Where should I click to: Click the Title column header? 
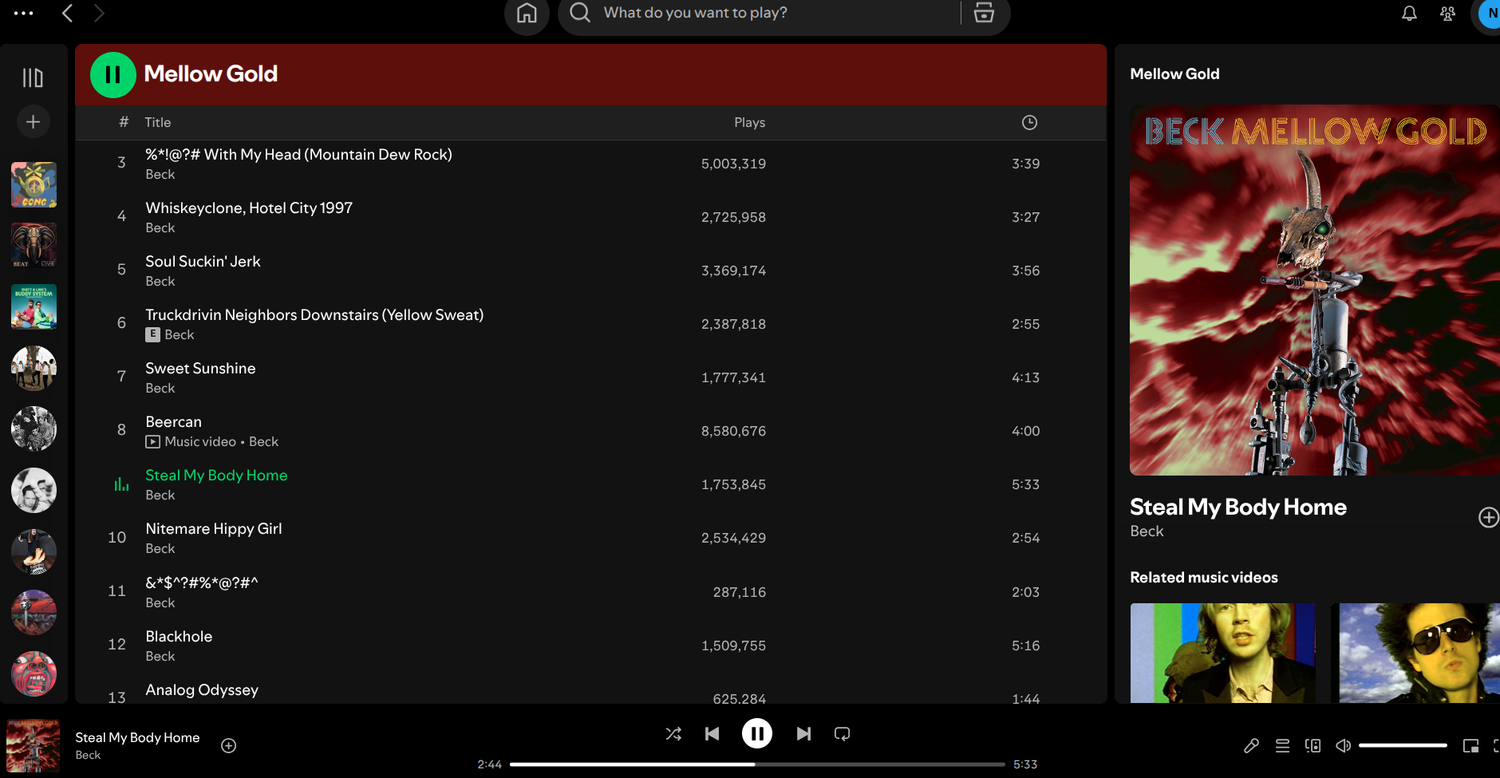[x=158, y=122]
